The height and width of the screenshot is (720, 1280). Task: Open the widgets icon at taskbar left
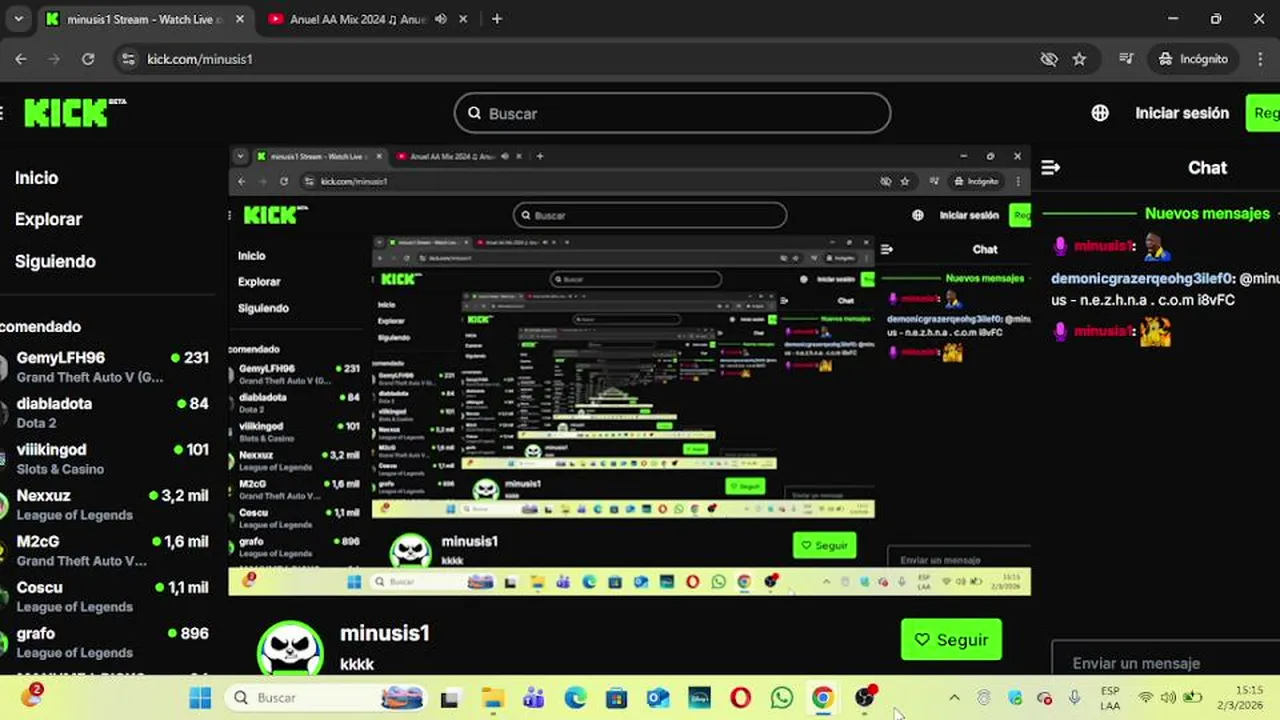[x=32, y=696]
